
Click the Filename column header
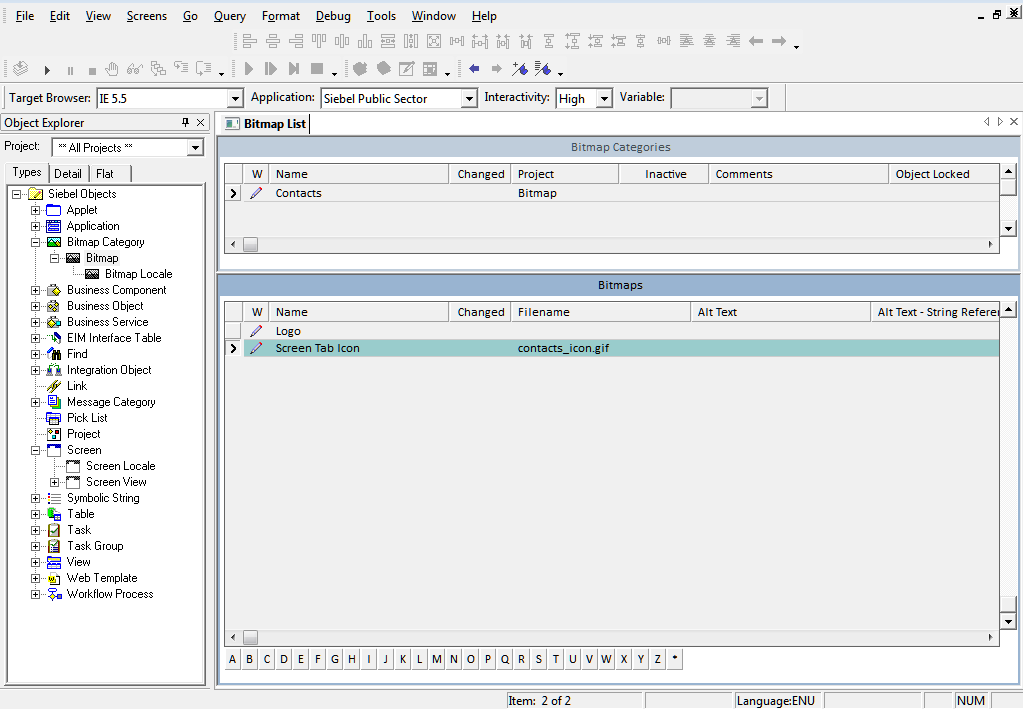pyautogui.click(x=600, y=312)
